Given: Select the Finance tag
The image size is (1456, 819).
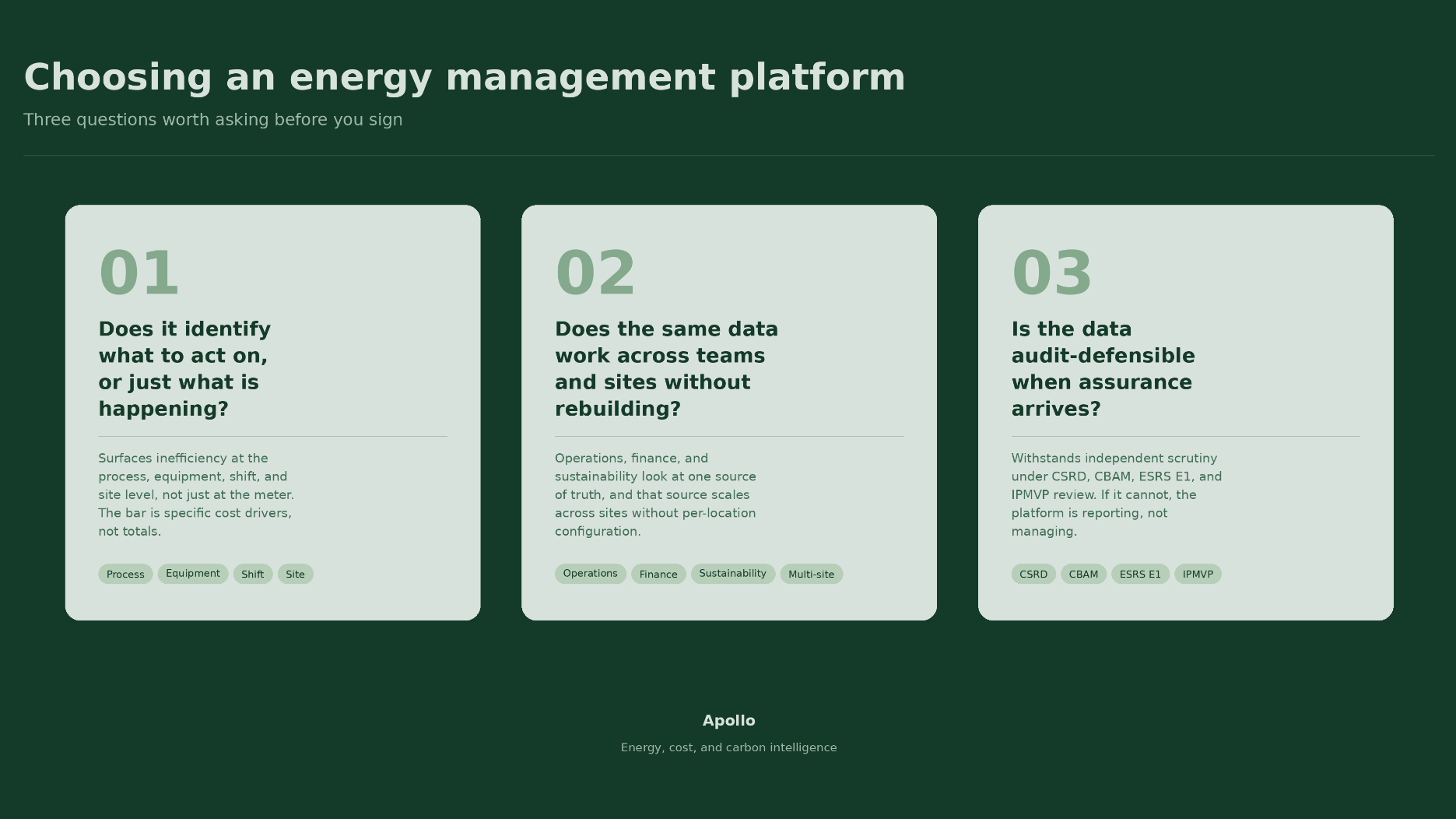Looking at the screenshot, I should 658,574.
